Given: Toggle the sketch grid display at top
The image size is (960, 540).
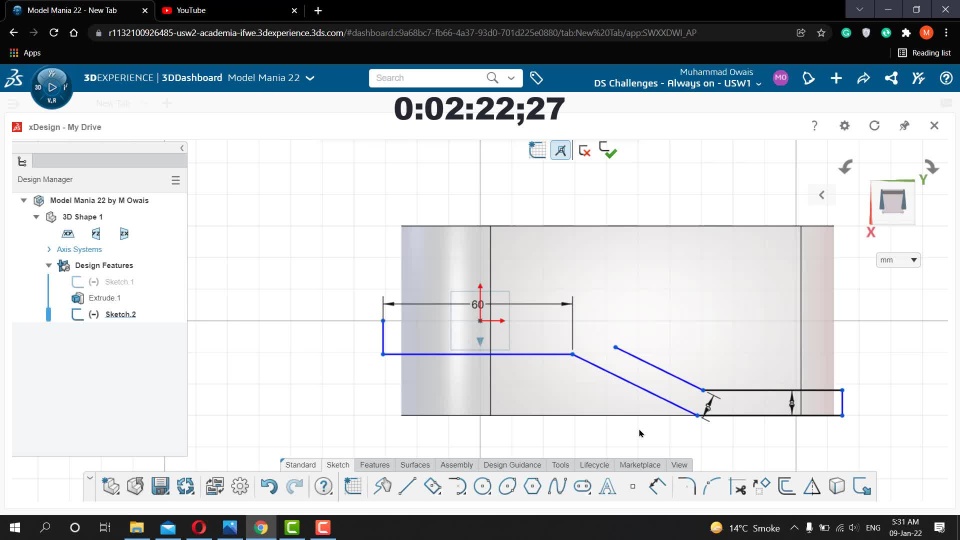Looking at the screenshot, I should (x=537, y=150).
